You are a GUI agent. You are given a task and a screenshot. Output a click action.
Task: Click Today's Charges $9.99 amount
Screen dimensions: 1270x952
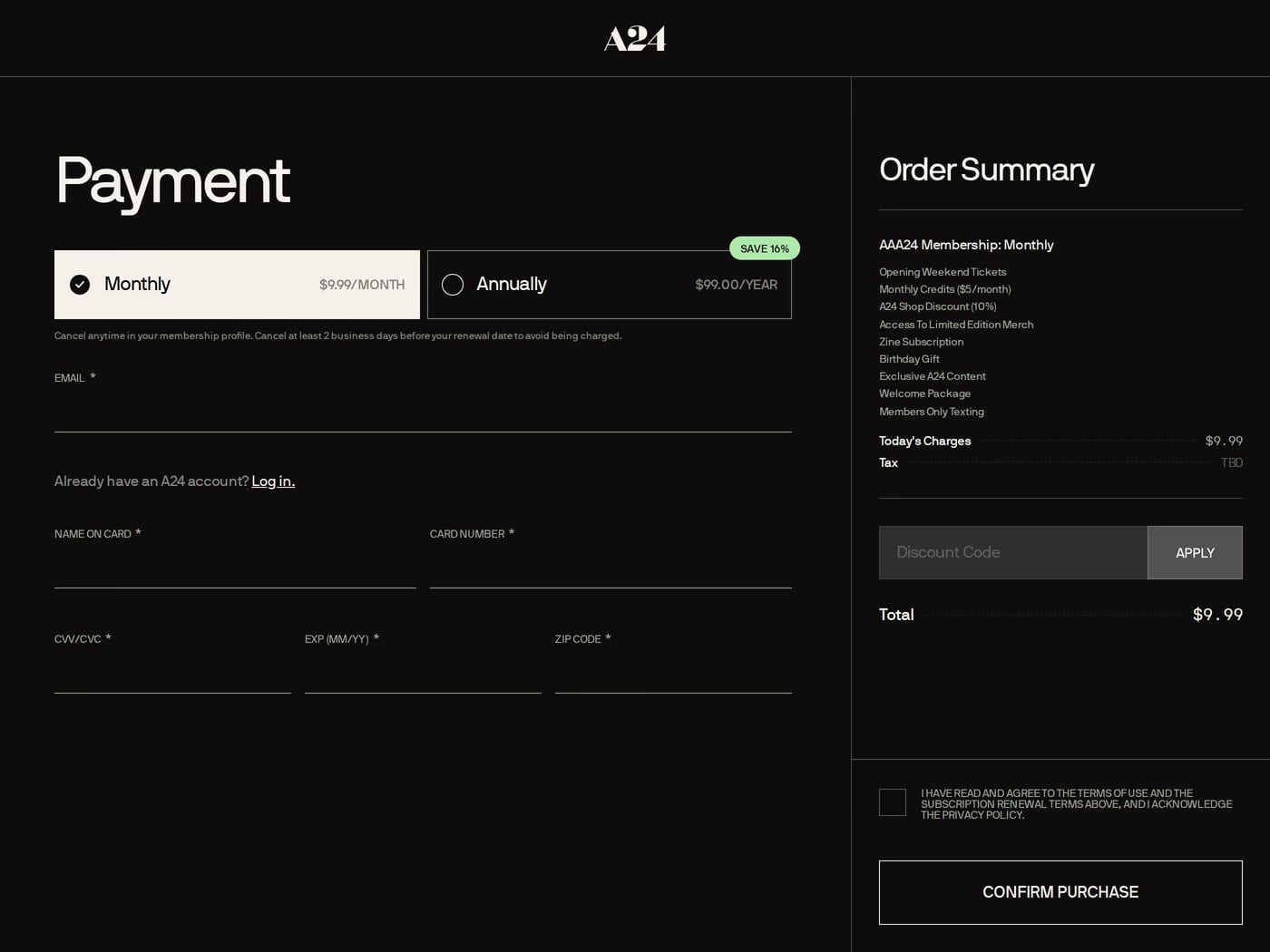click(1224, 441)
